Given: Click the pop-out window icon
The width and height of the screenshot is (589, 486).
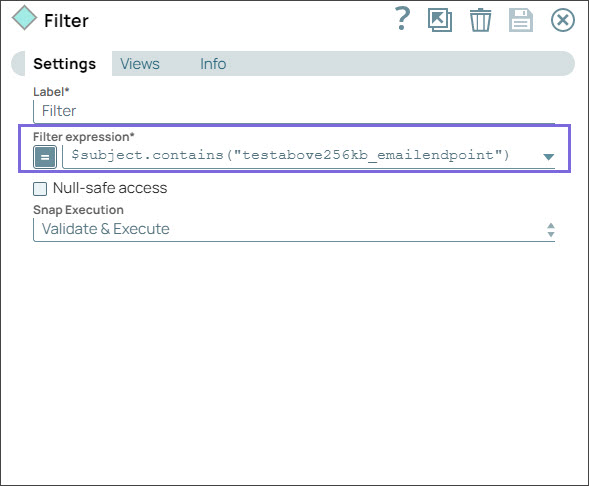Looking at the screenshot, I should point(439,20).
